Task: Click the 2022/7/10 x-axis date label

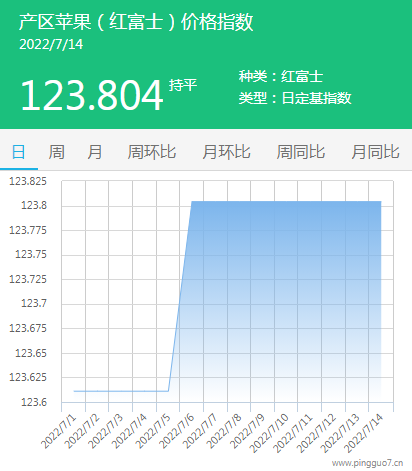Action: pos(269,433)
